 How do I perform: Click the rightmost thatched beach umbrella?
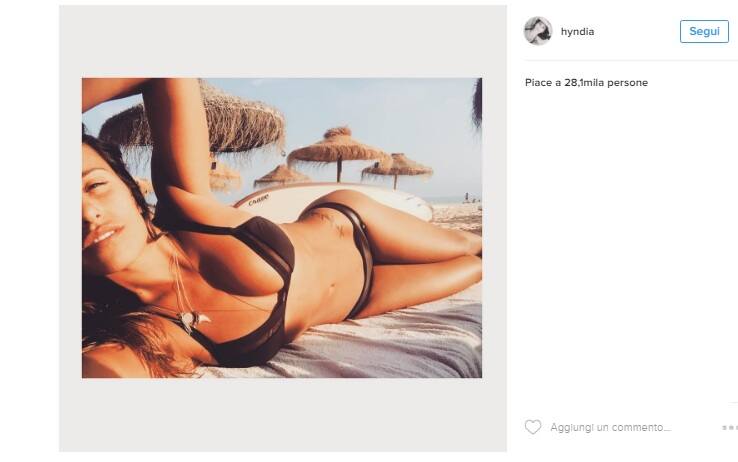(x=397, y=168)
